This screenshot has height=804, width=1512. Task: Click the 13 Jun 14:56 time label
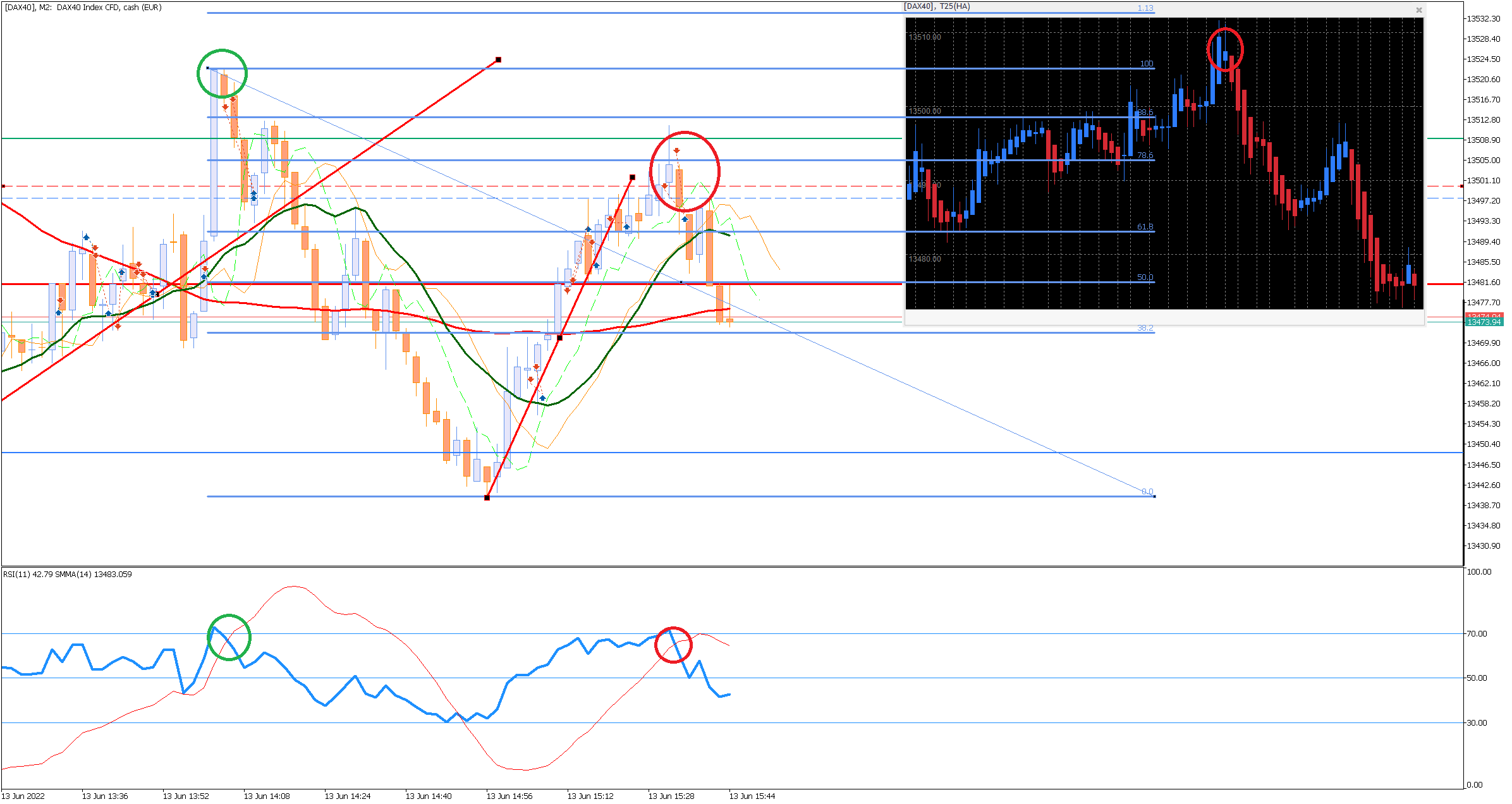509,796
